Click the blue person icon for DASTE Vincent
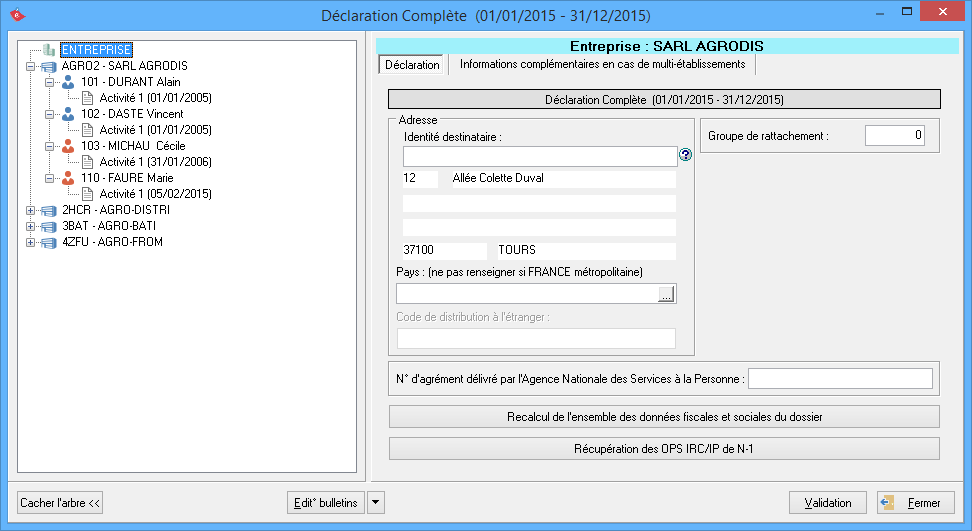 (68, 114)
